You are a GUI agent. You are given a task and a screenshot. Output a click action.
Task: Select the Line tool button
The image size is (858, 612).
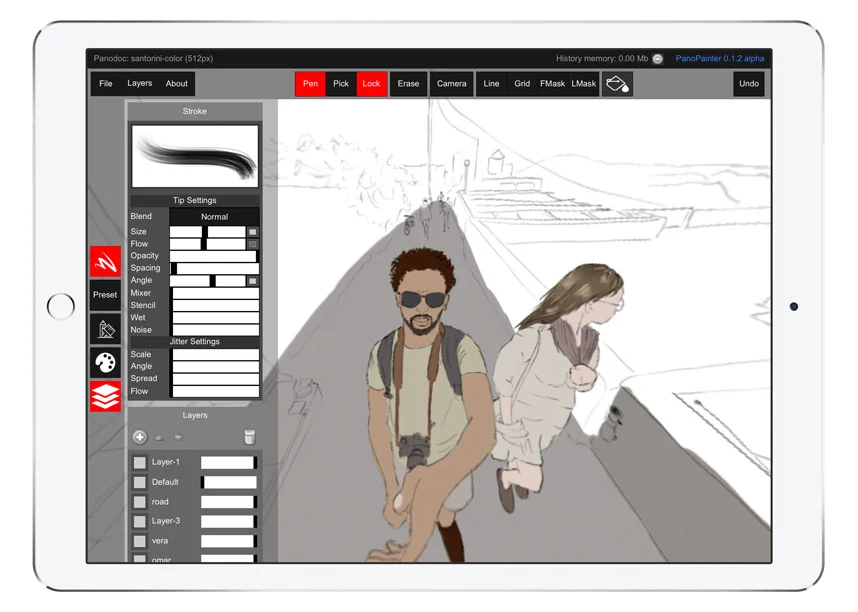click(491, 84)
